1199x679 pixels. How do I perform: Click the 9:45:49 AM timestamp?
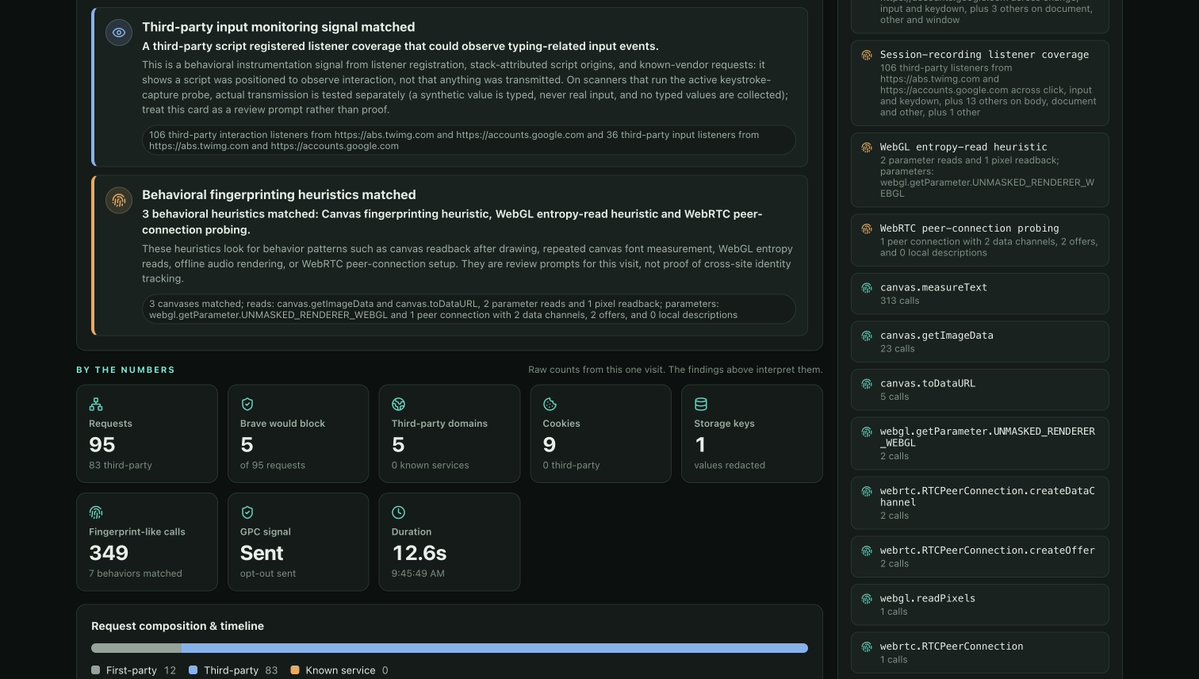(x=418, y=573)
